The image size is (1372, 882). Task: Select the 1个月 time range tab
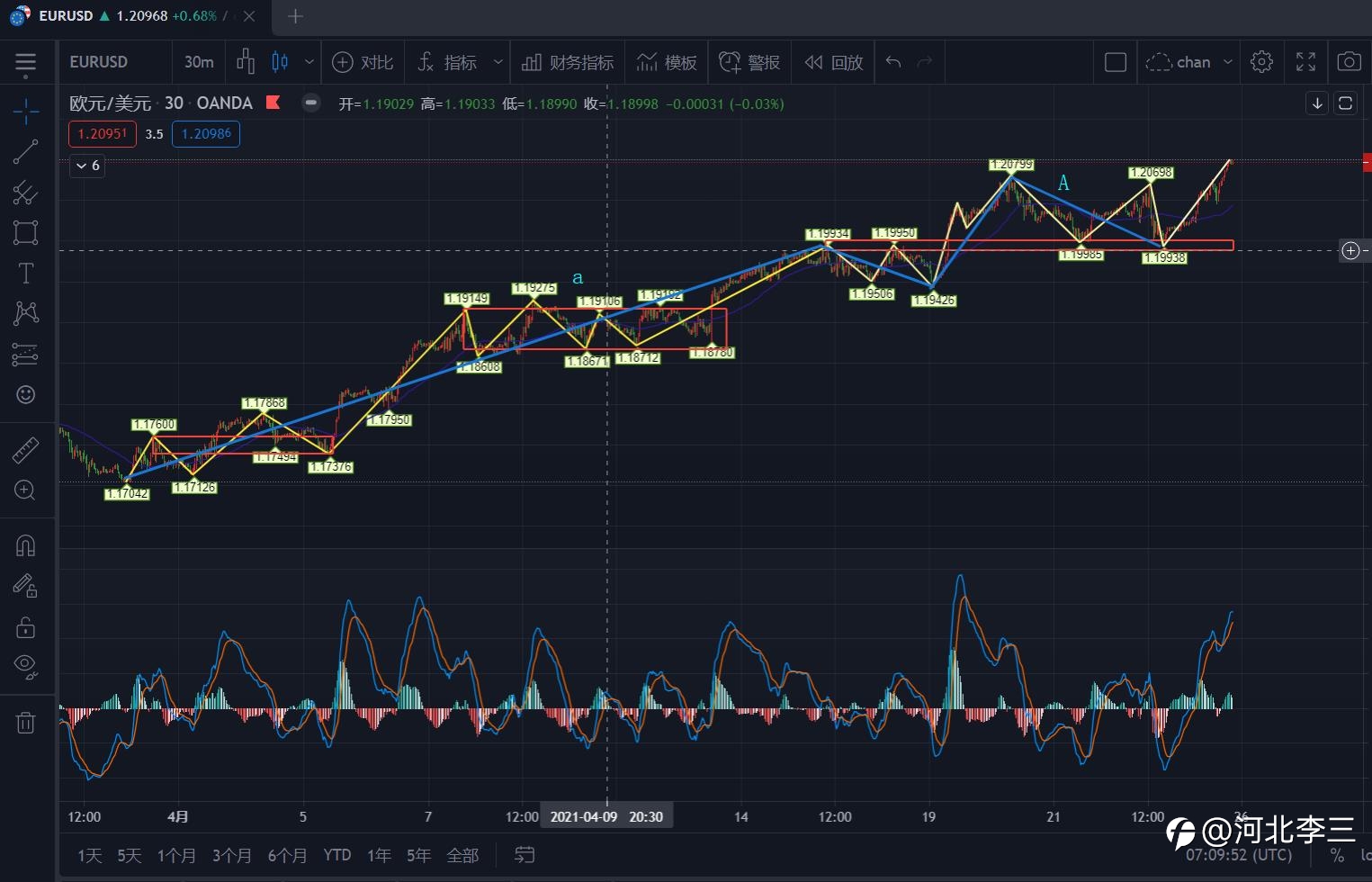pos(176,855)
